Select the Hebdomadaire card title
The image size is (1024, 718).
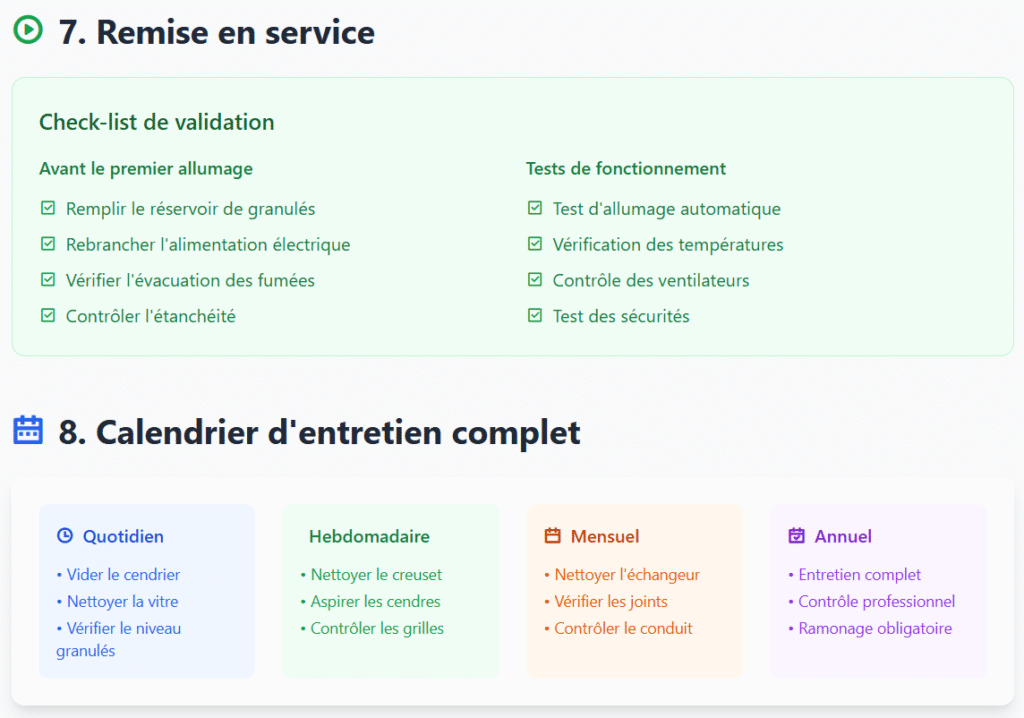point(369,537)
